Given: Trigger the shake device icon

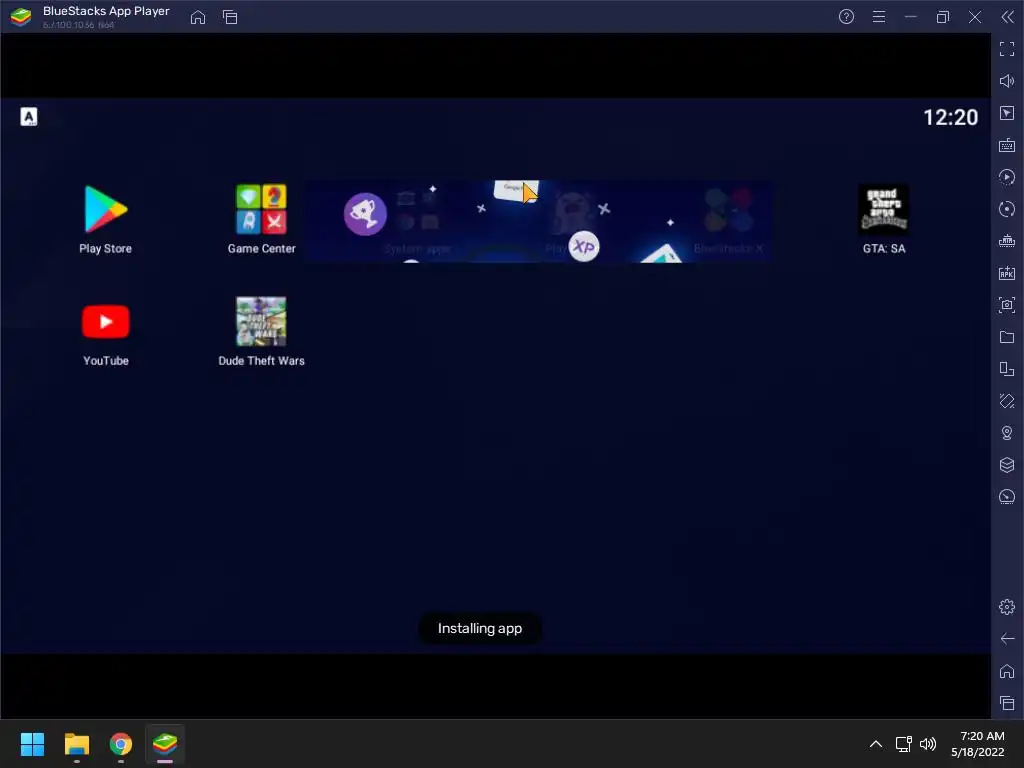Looking at the screenshot, I should (x=1007, y=401).
